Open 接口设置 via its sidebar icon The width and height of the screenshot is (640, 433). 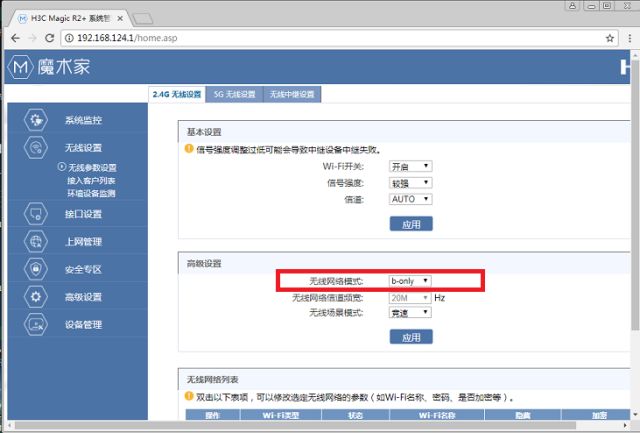point(35,214)
